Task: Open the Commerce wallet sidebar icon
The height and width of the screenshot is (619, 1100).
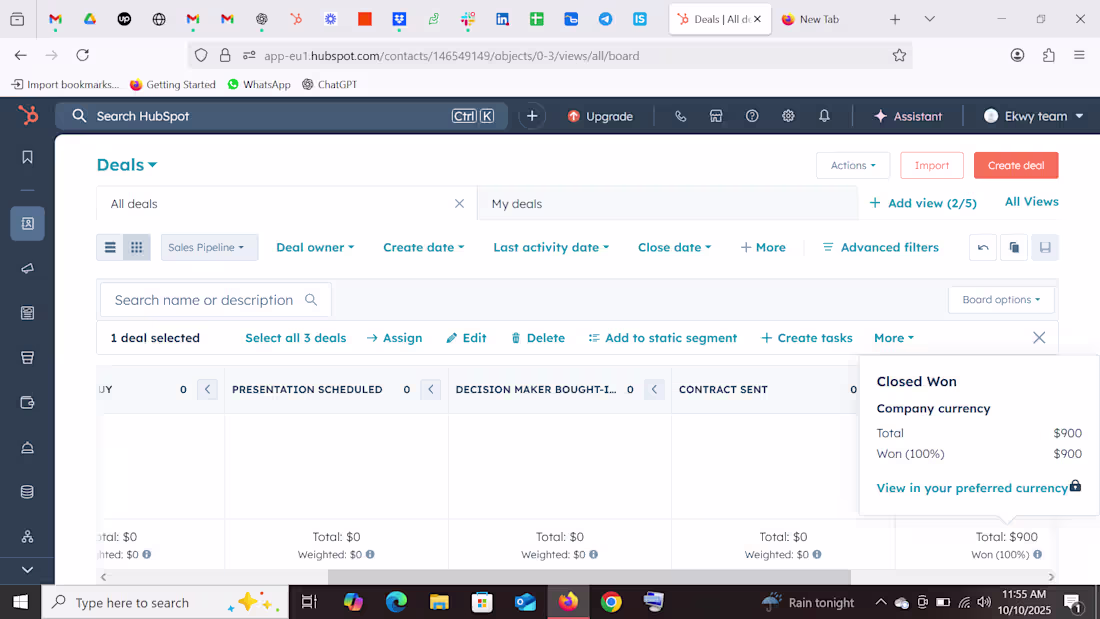Action: (27, 403)
